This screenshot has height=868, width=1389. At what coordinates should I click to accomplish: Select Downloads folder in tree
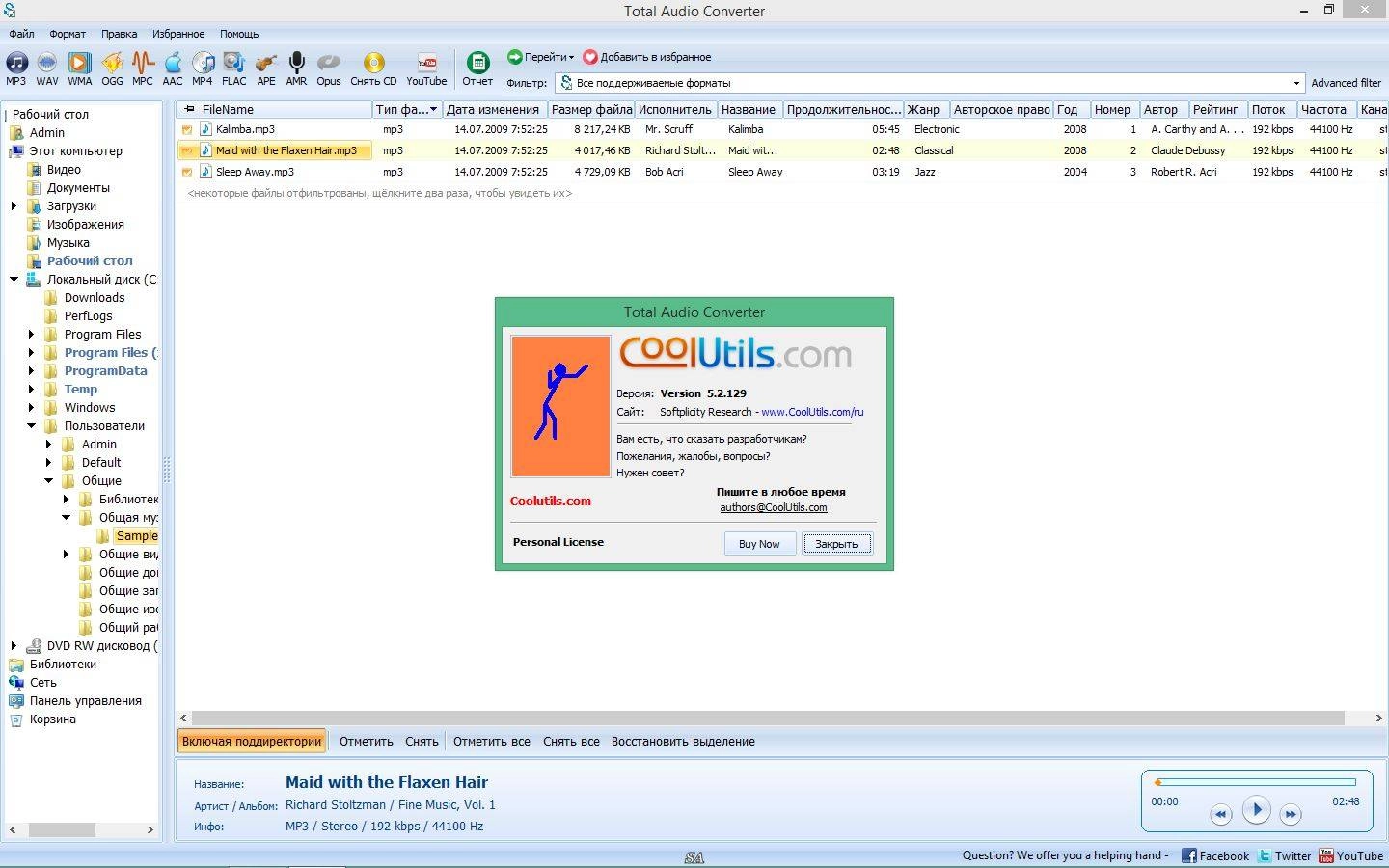(x=95, y=298)
